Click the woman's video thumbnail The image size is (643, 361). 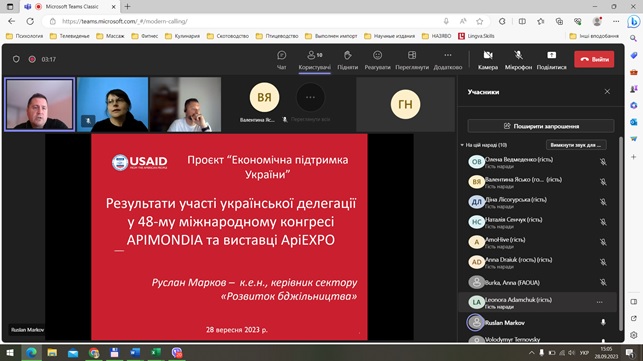pos(112,105)
